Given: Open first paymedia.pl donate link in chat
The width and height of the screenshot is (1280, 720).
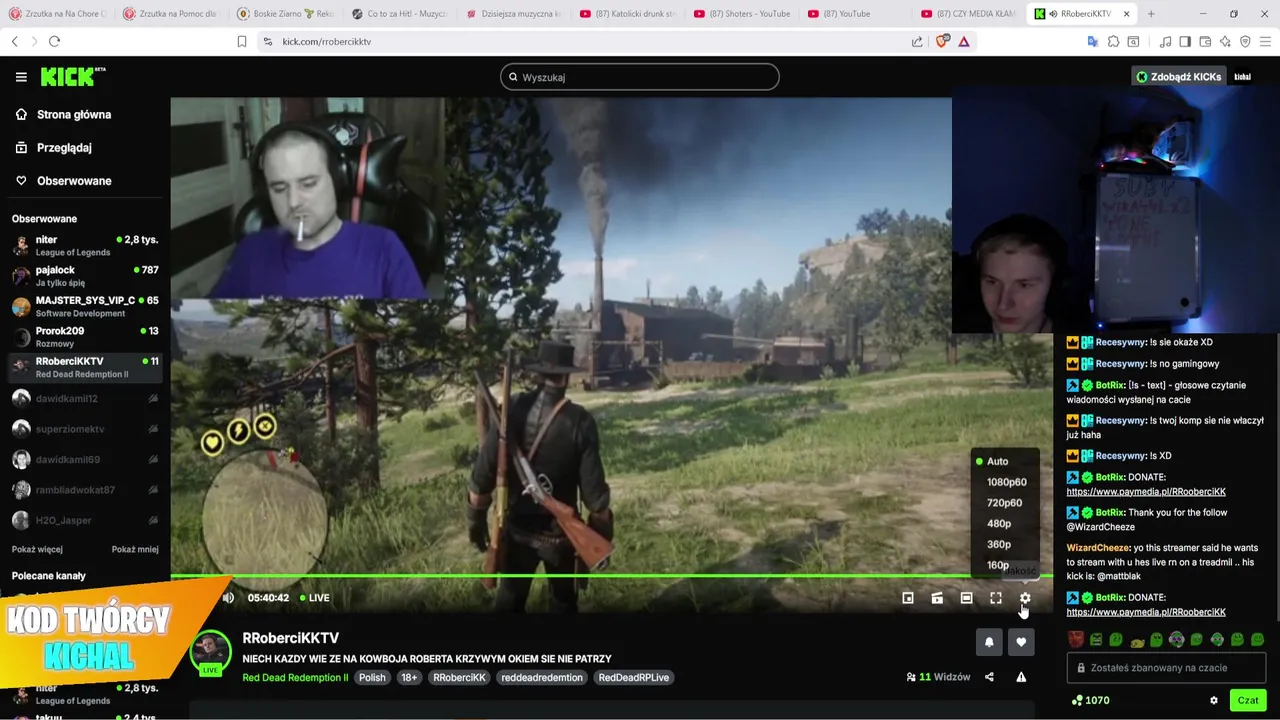Looking at the screenshot, I should coord(1146,492).
